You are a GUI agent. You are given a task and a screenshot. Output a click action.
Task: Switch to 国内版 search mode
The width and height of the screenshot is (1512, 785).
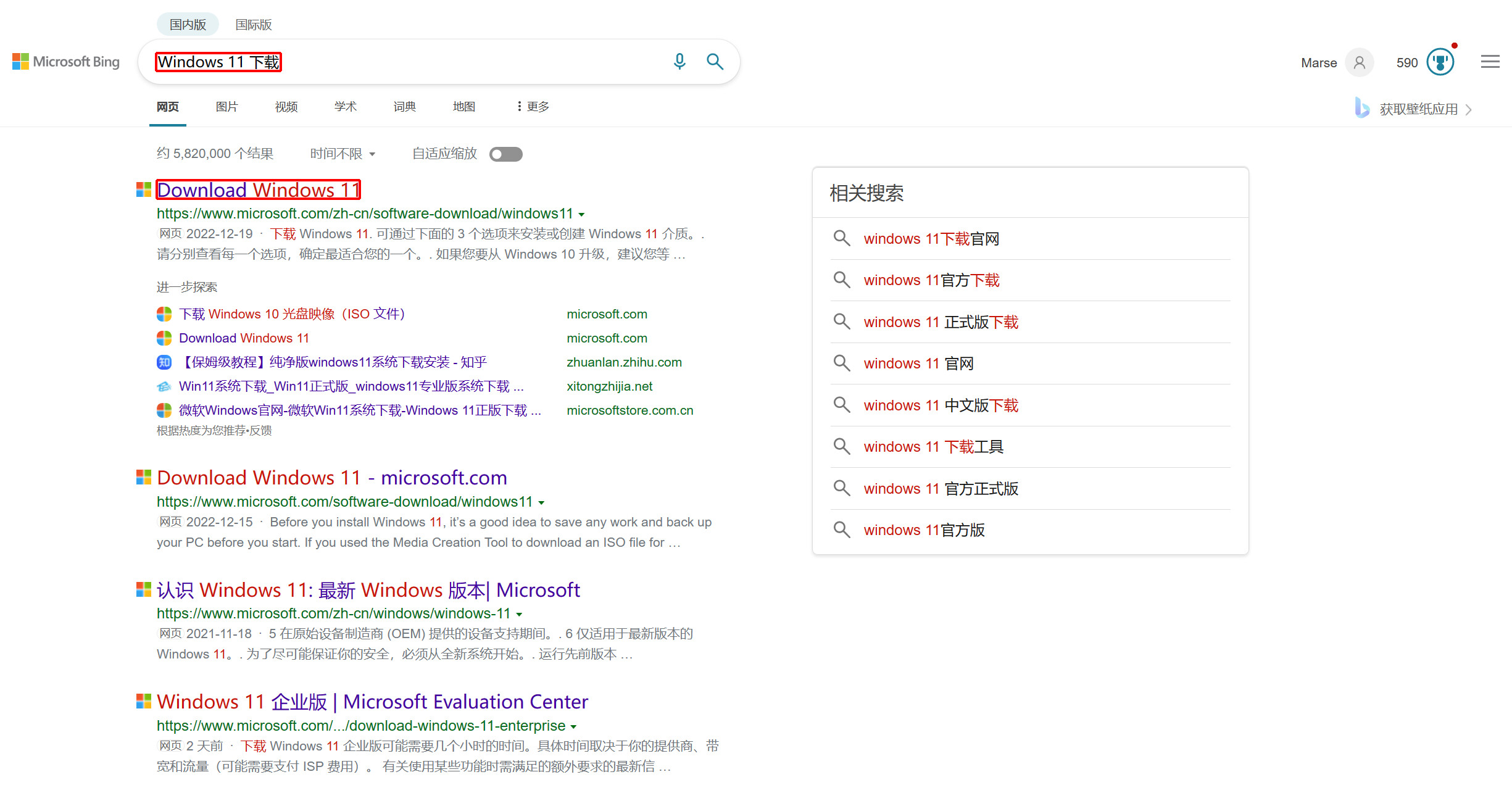click(x=188, y=25)
